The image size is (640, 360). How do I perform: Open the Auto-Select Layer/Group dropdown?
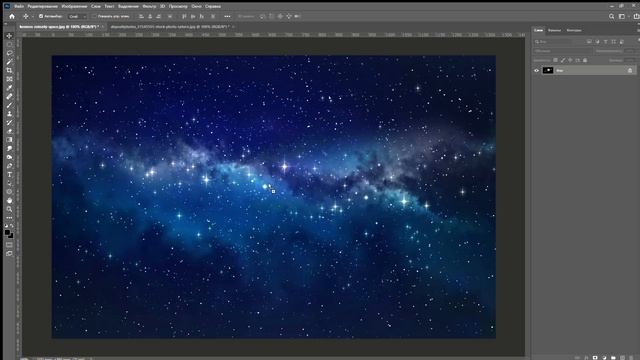[x=77, y=16]
